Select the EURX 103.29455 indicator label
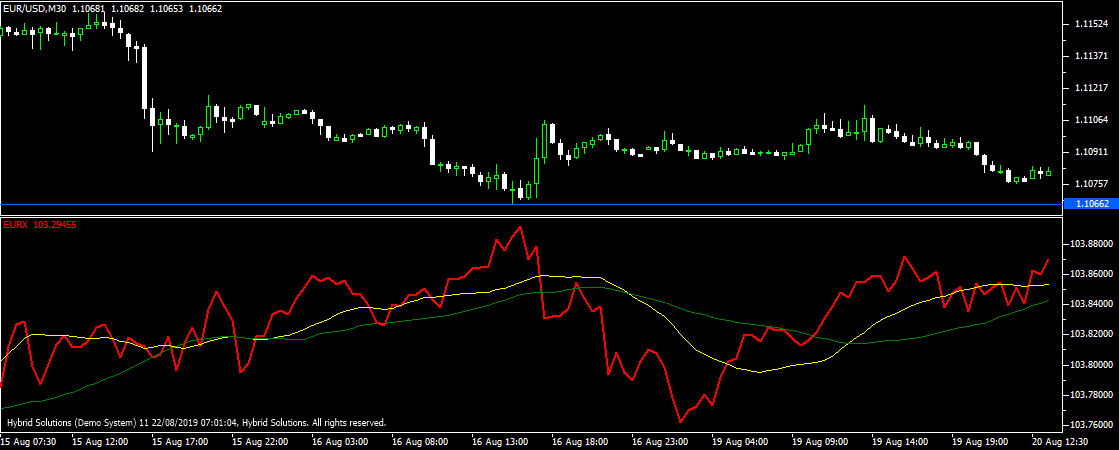This screenshot has width=1119, height=450. 40,224
